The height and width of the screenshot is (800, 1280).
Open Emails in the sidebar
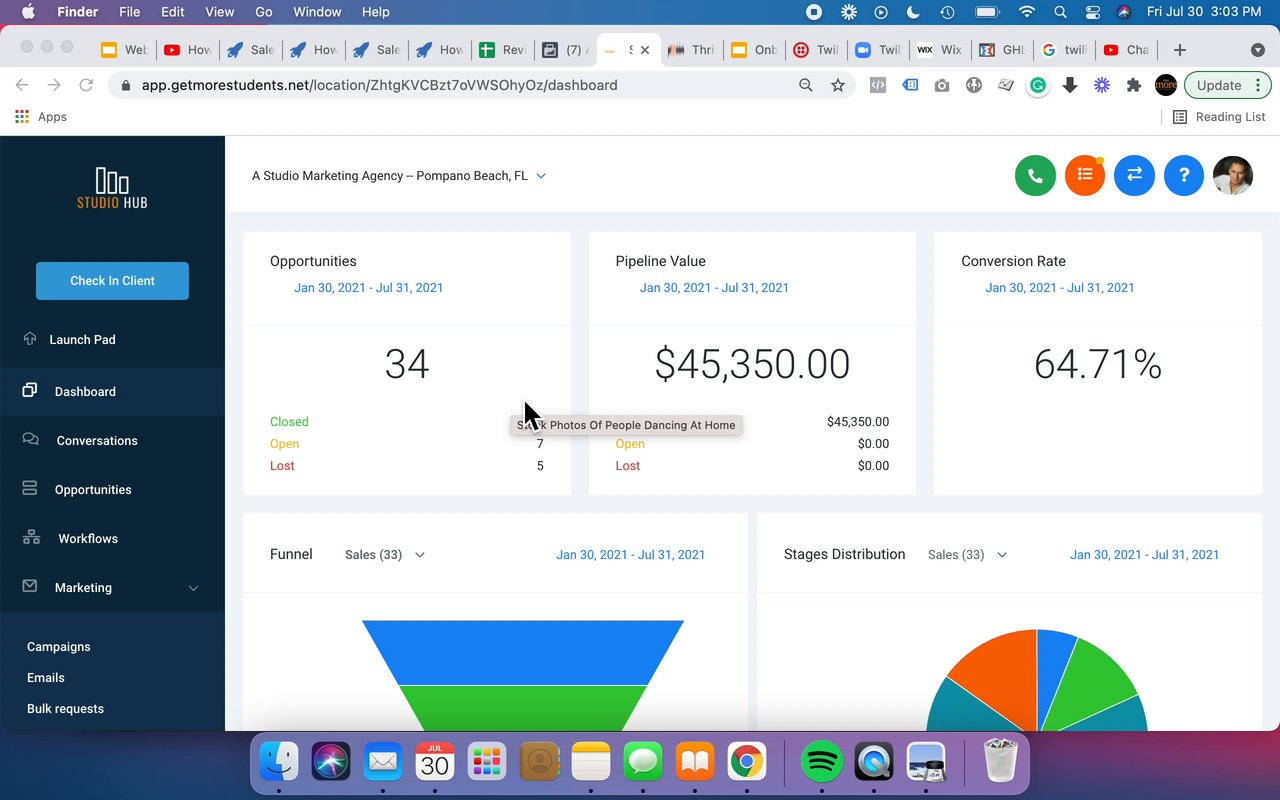pyautogui.click(x=46, y=677)
